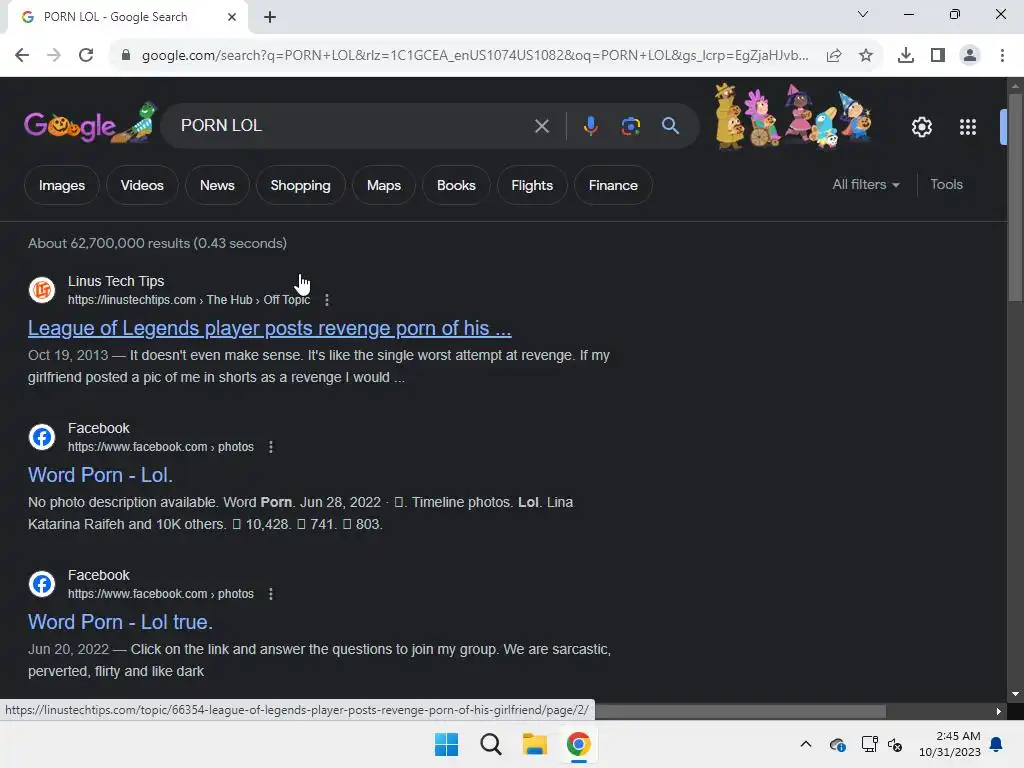Image resolution: width=1024 pixels, height=768 pixels.
Task: Reload the page with the refresh icon
Action: coord(86,56)
